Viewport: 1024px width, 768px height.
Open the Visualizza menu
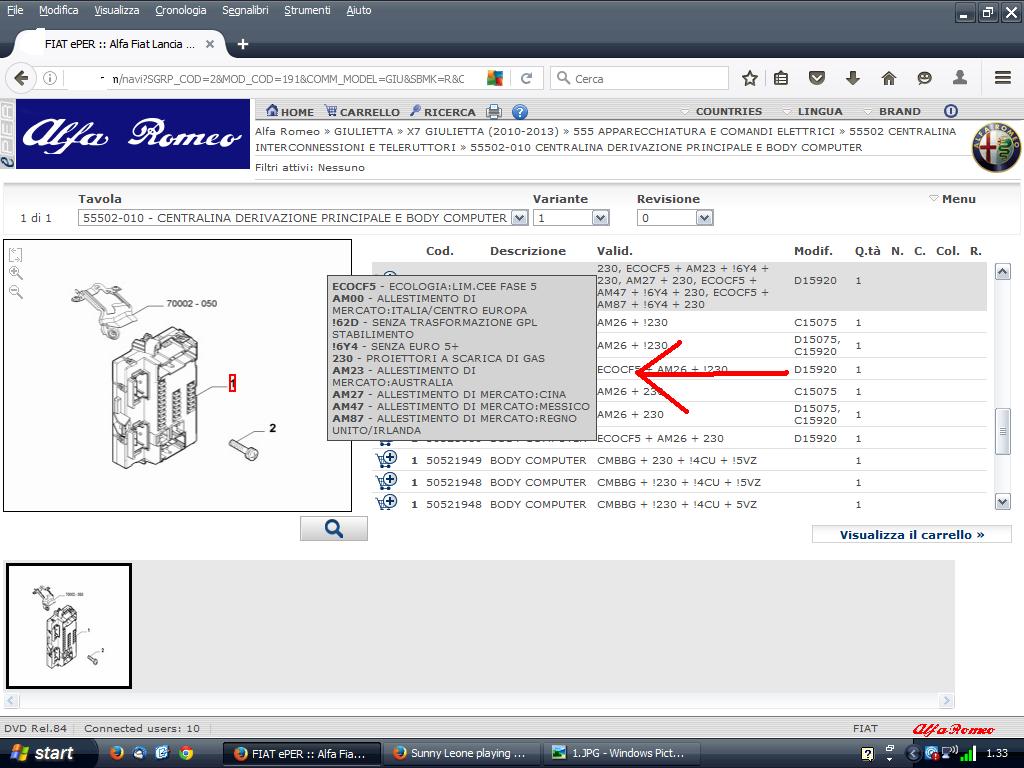click(x=116, y=10)
